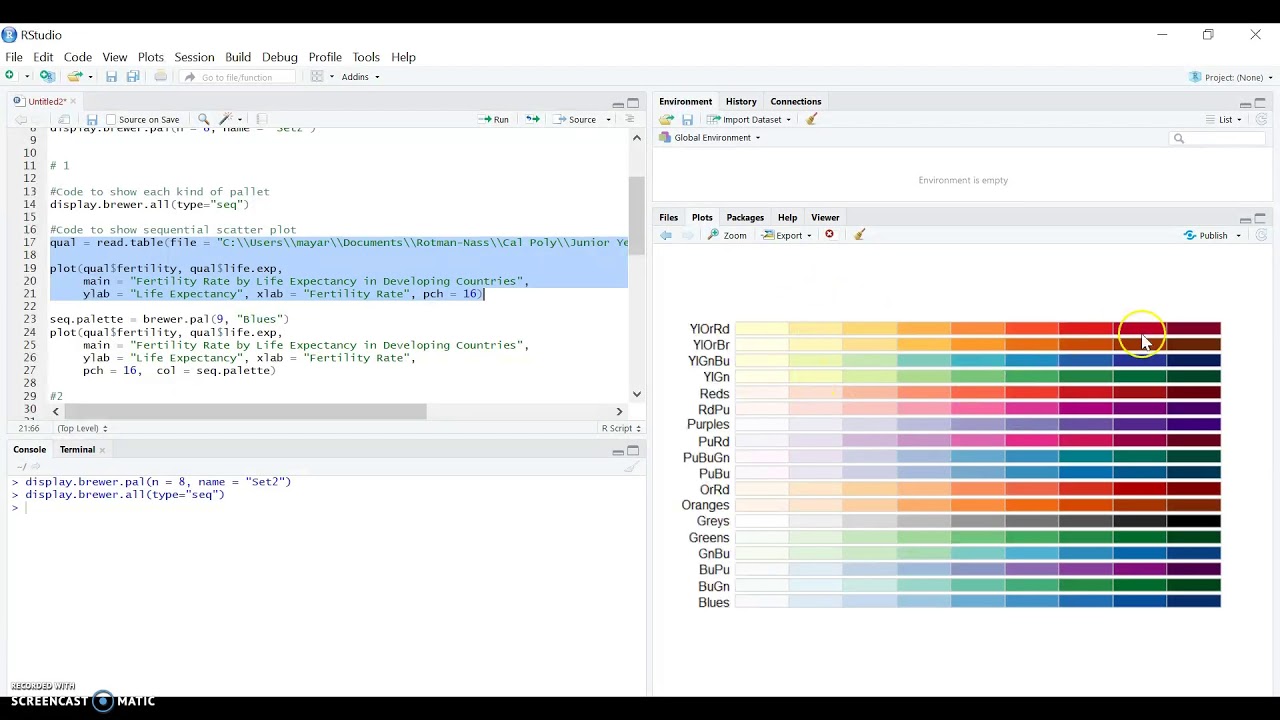Open the File menu
The width and height of the screenshot is (1280, 720).
14,57
